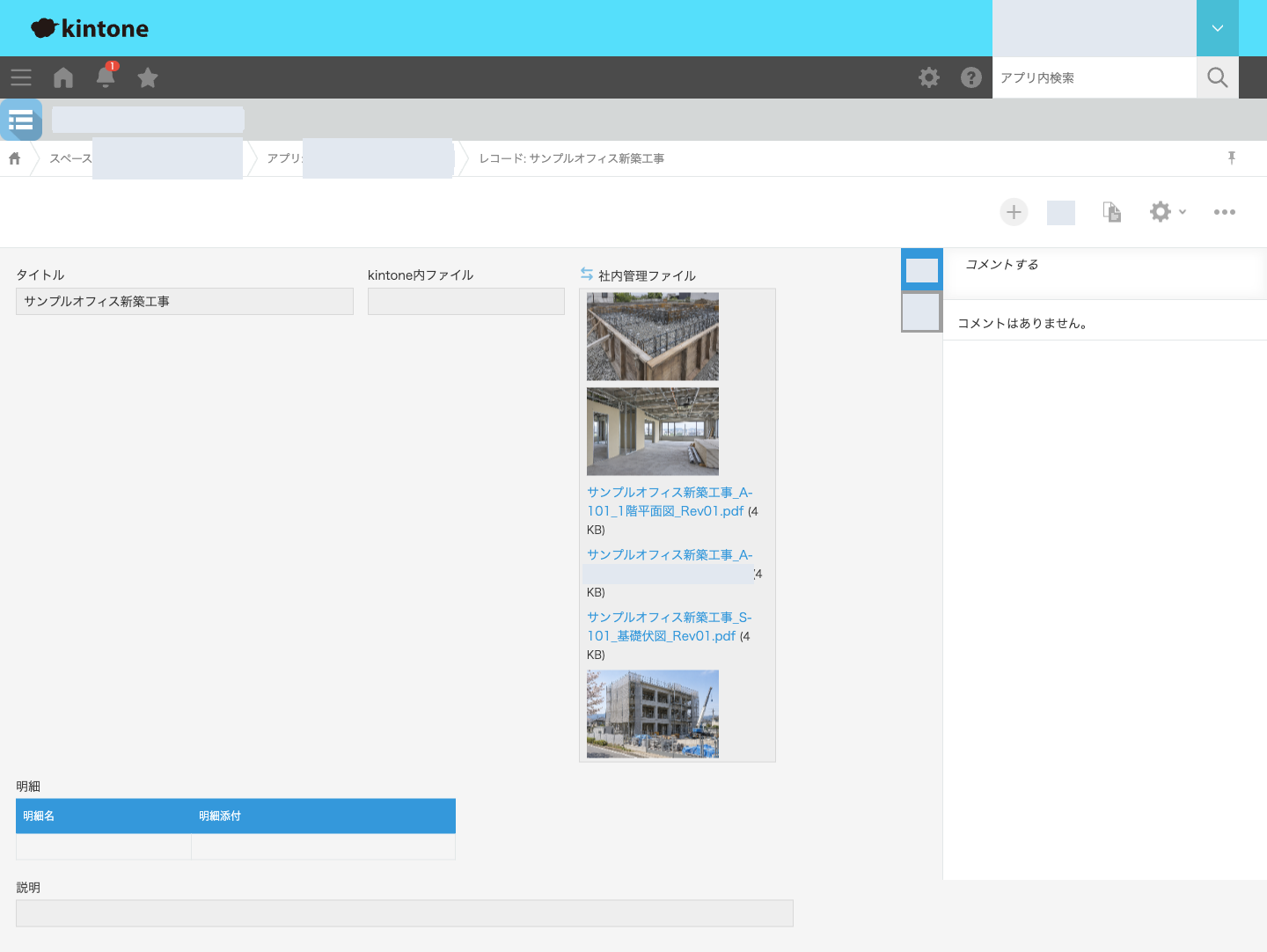Click the レコード: サンプルオフィス新築工事 breadcrumb text

point(572,158)
